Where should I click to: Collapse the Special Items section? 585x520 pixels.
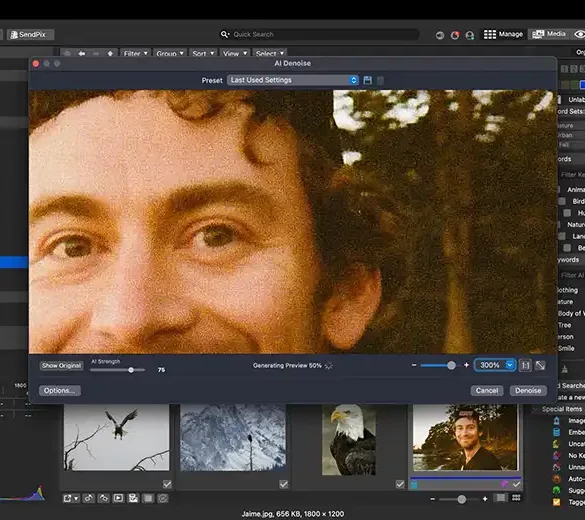(x=536, y=409)
